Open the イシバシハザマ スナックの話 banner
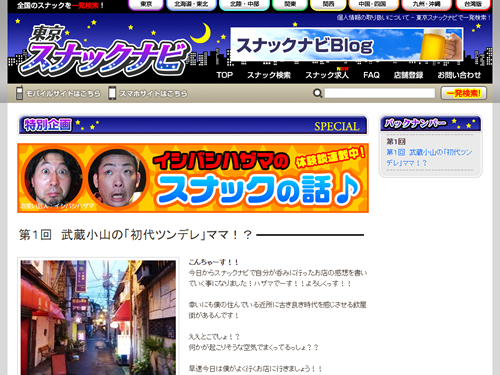 [x=193, y=178]
